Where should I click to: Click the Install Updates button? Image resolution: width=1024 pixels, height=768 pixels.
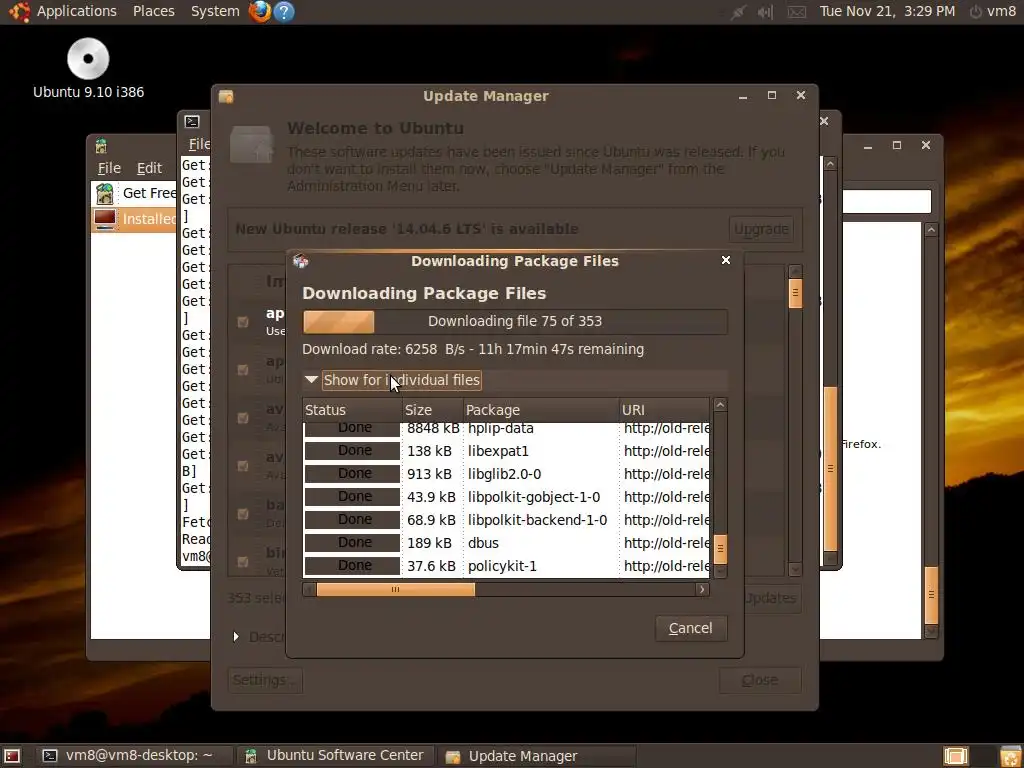[x=772, y=598]
